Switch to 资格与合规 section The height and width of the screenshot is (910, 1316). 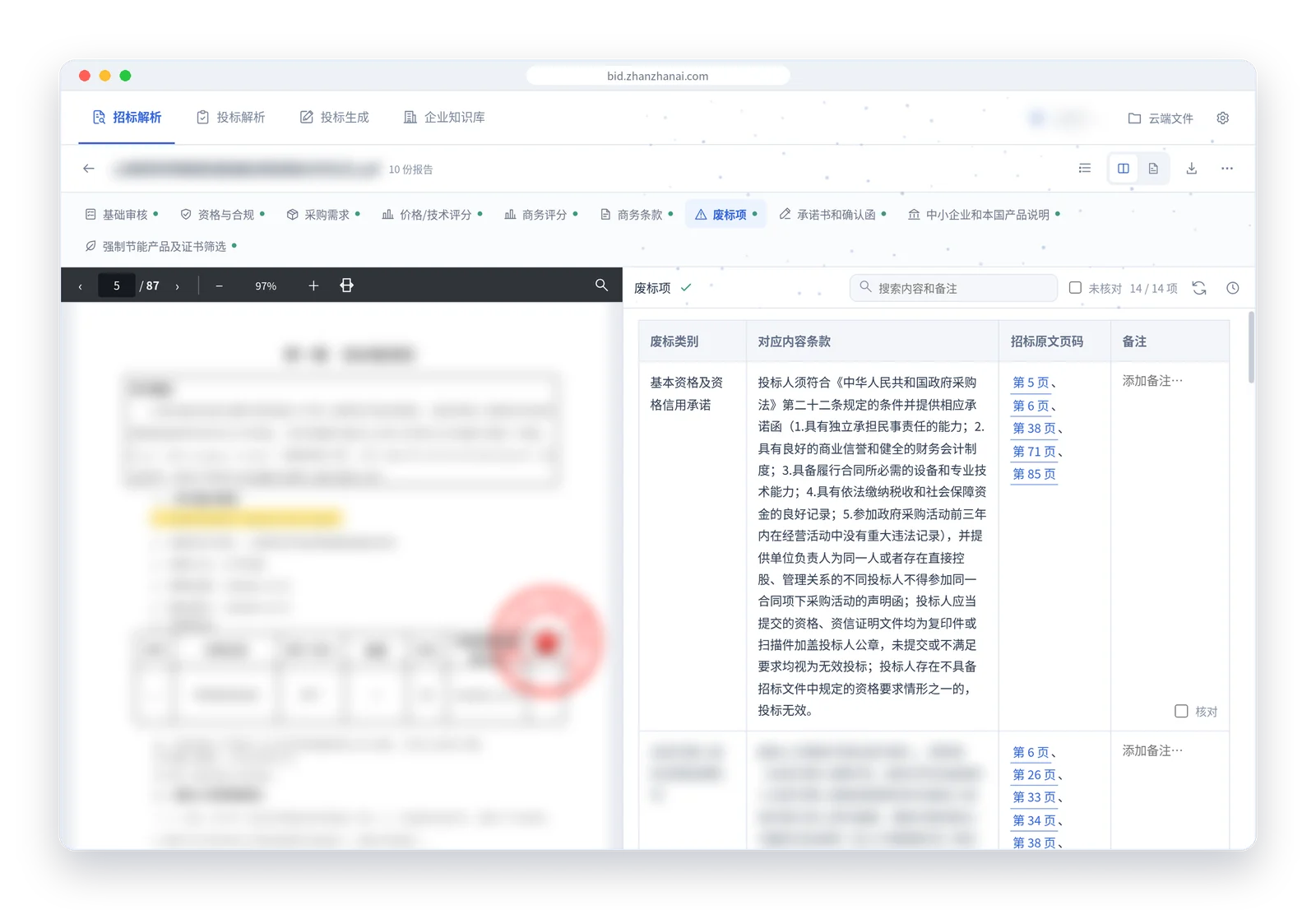(x=222, y=215)
